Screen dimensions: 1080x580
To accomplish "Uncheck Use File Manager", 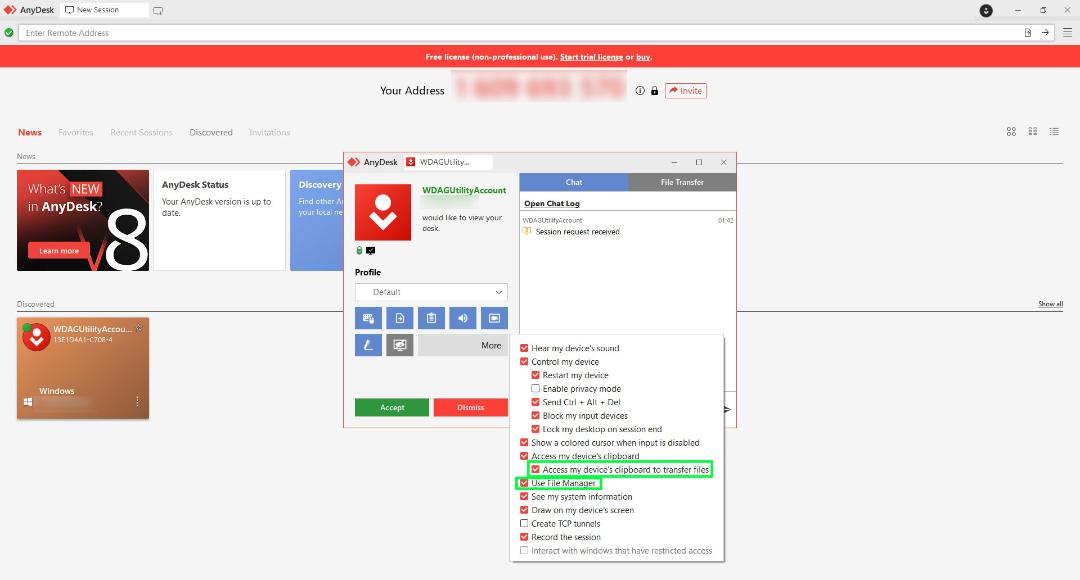I will [x=524, y=483].
